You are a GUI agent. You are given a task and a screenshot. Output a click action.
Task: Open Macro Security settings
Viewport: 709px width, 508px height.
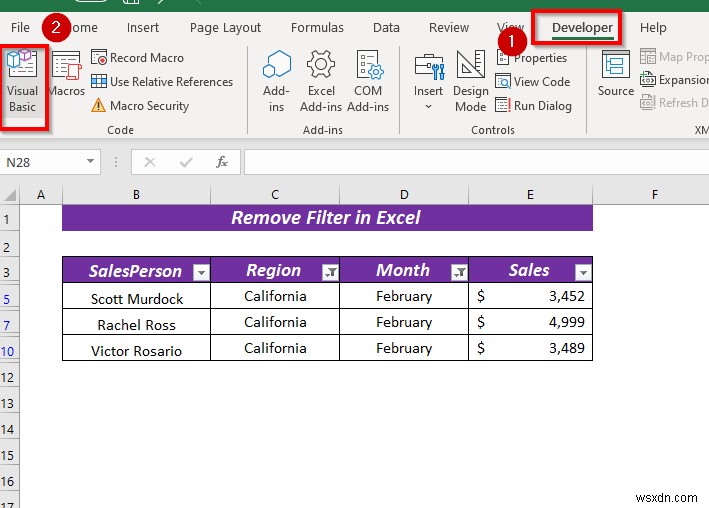[140, 106]
